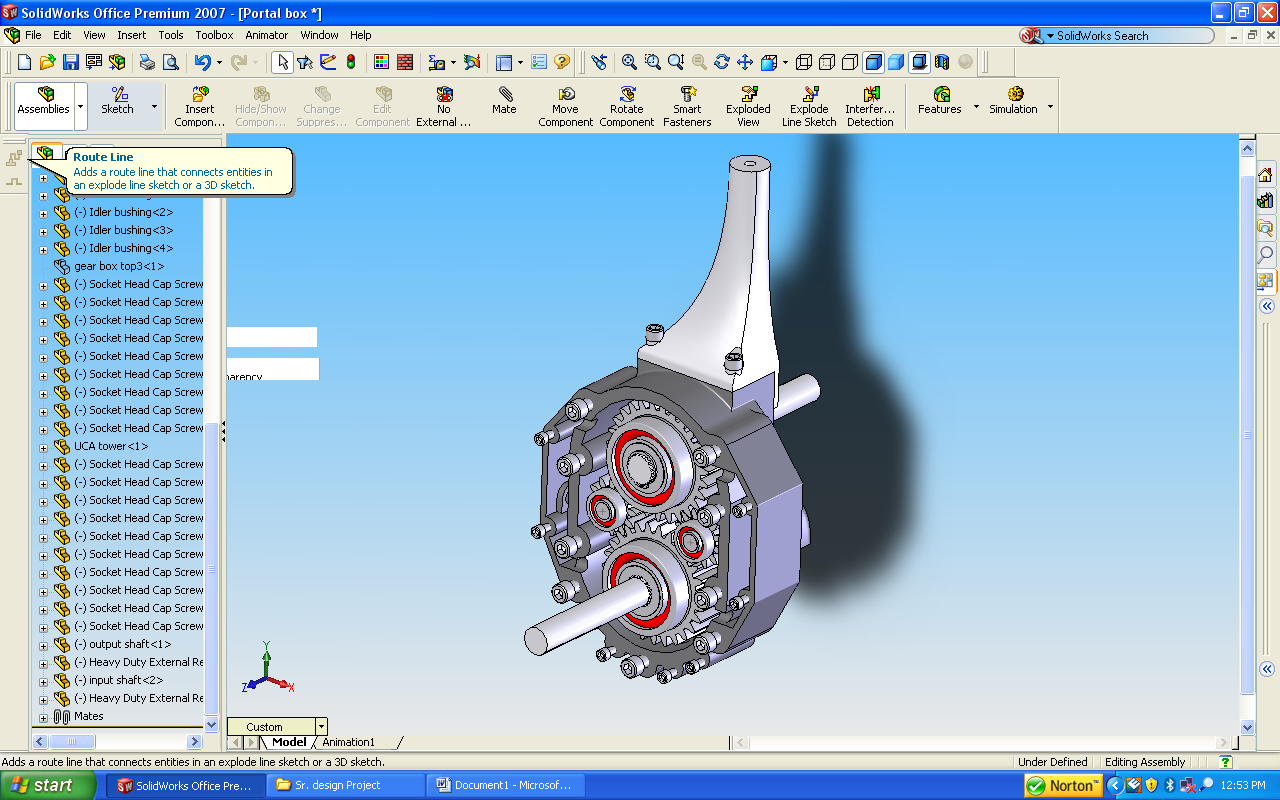Expand the UCA tower<1> node
The image size is (1280, 800).
[x=43, y=447]
